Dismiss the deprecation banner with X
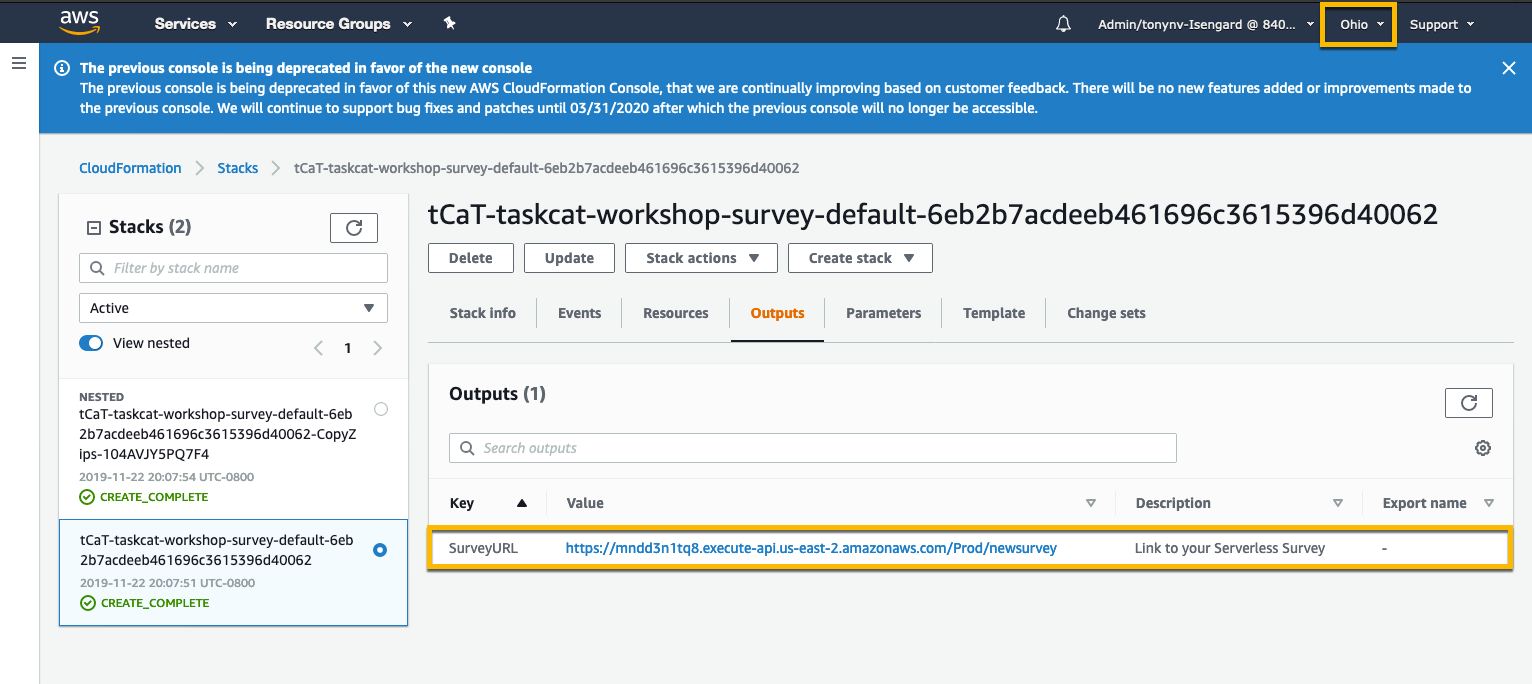This screenshot has width=1532, height=684. [1509, 68]
